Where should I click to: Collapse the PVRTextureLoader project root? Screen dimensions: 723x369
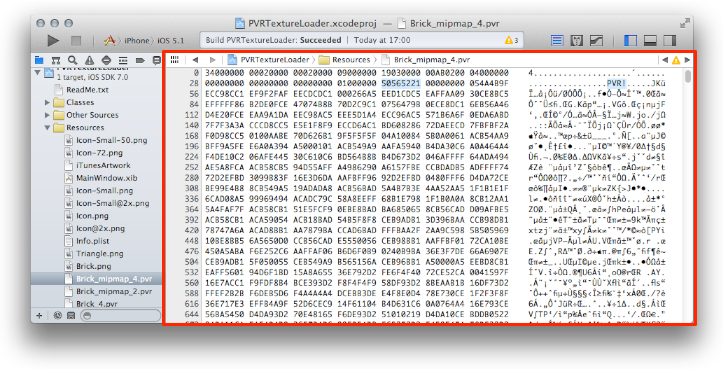tap(38, 72)
